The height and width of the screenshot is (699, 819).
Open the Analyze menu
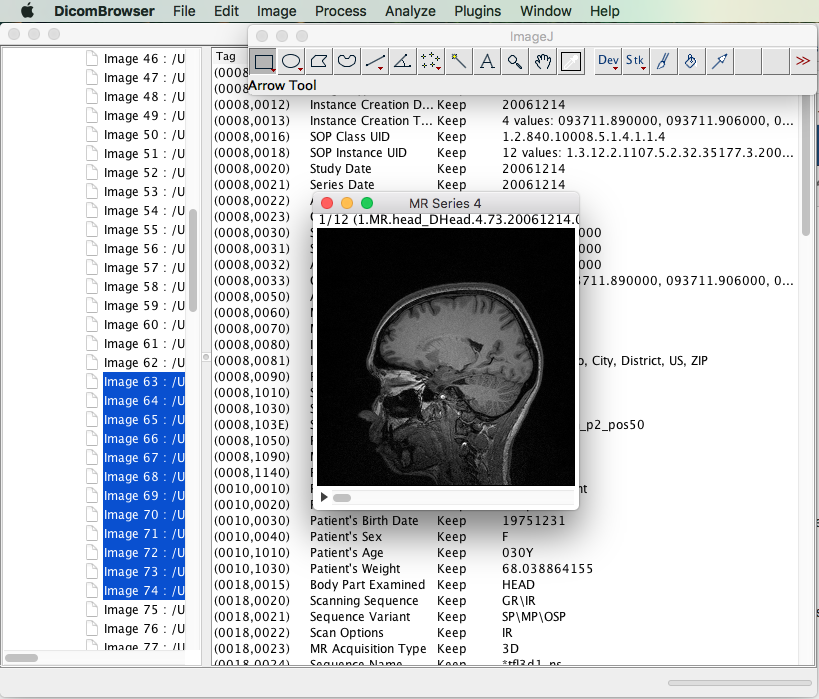click(410, 11)
